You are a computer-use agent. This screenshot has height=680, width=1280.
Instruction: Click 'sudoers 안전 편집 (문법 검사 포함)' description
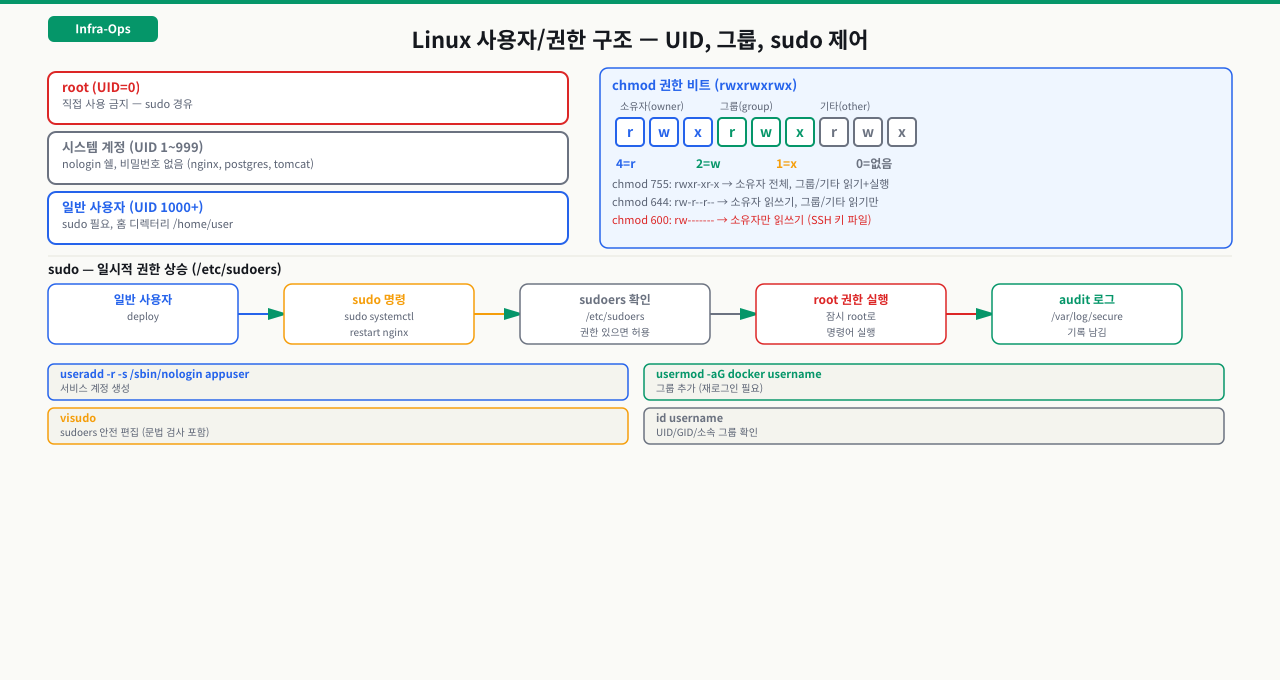(x=134, y=432)
